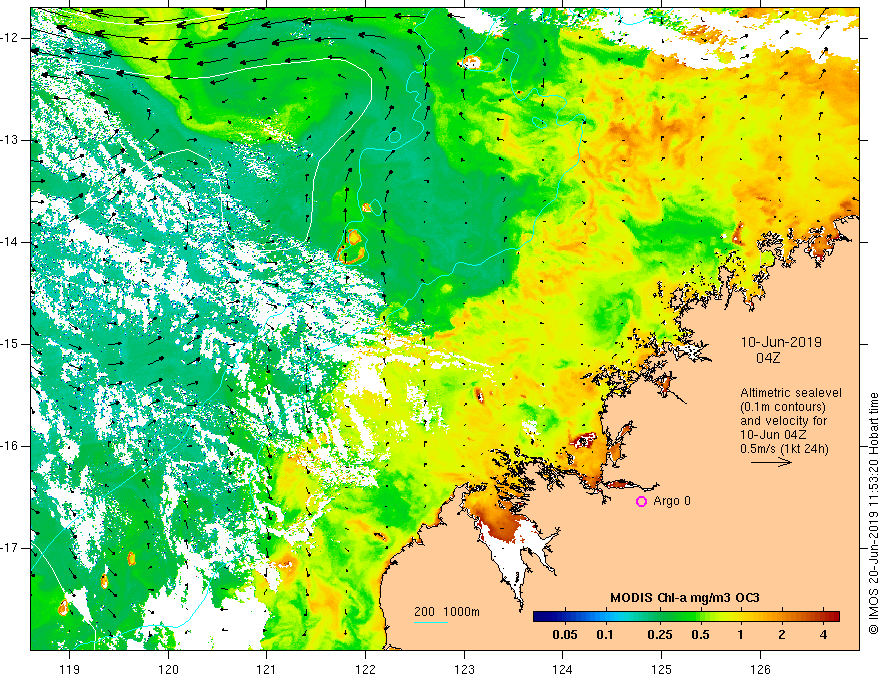This screenshot has height=680, width=880.
Task: Click the velocity reference arrow in legend
Action: tap(771, 462)
